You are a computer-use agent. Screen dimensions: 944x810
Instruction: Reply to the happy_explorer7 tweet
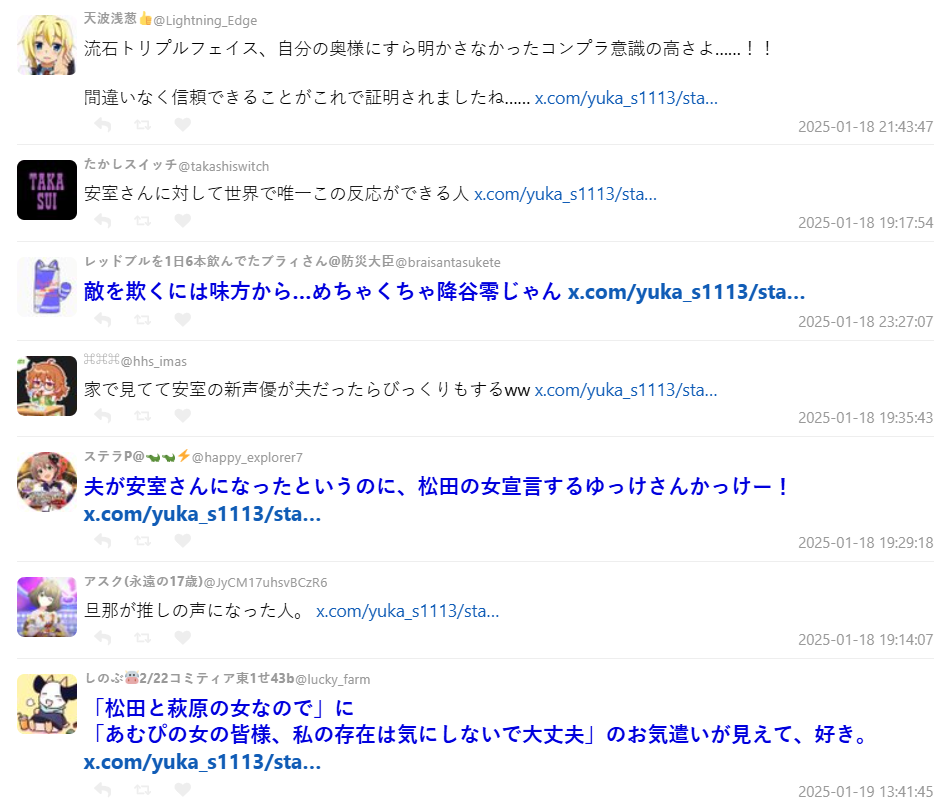coord(103,541)
